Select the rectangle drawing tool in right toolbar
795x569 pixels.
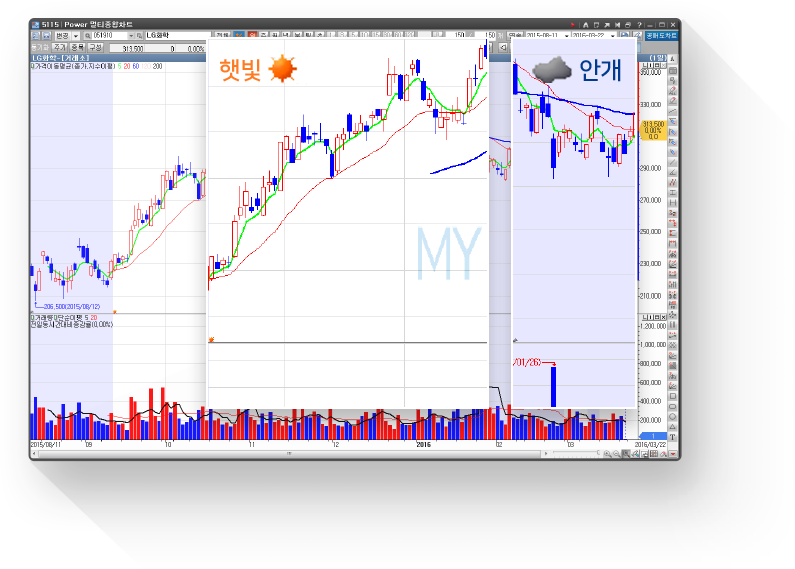[x=673, y=396]
